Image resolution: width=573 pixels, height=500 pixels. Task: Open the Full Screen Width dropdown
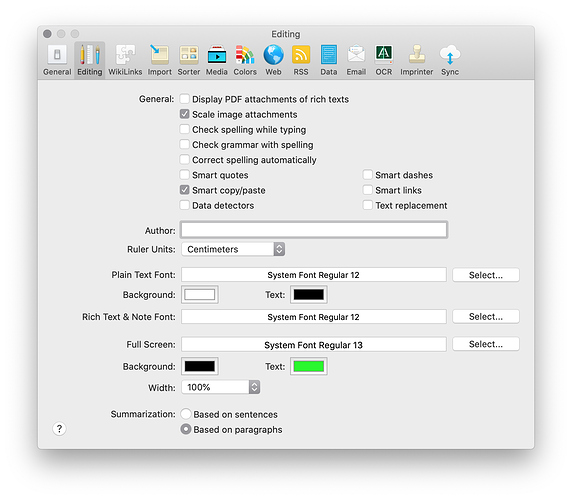pos(220,387)
